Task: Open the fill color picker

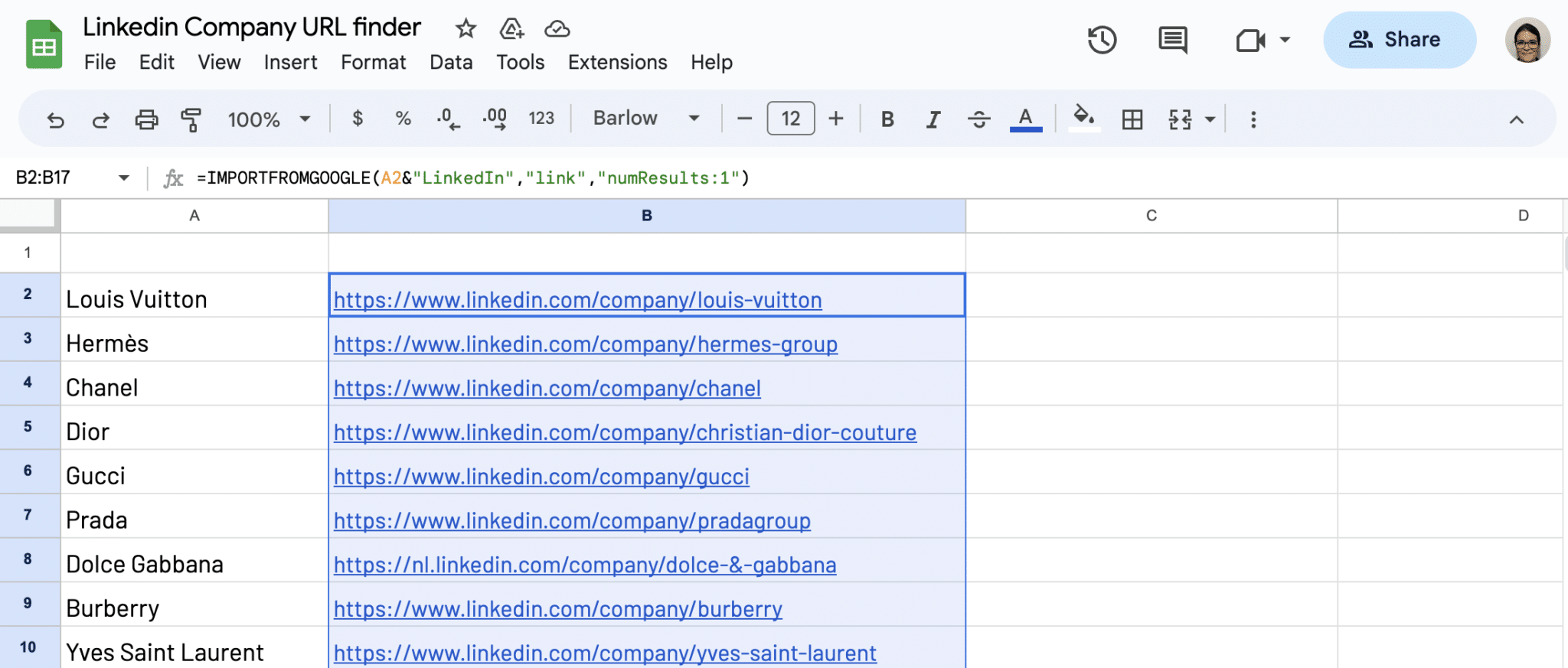Action: [1083, 119]
